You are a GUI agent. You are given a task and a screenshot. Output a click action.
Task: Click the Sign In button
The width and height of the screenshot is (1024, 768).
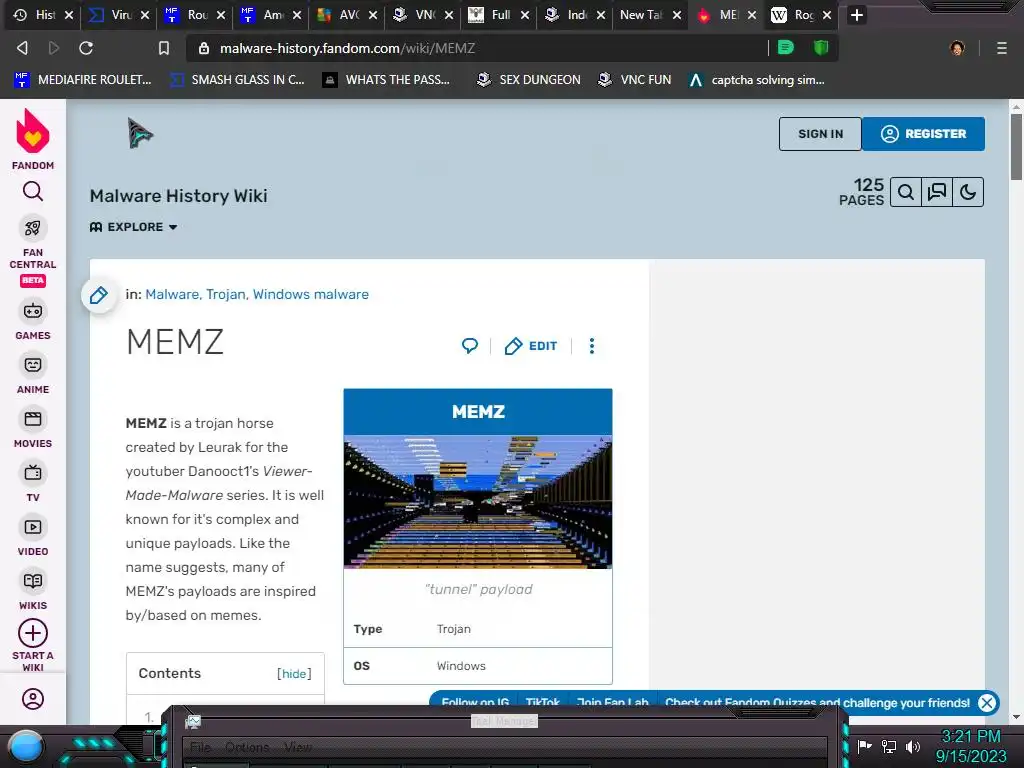820,134
